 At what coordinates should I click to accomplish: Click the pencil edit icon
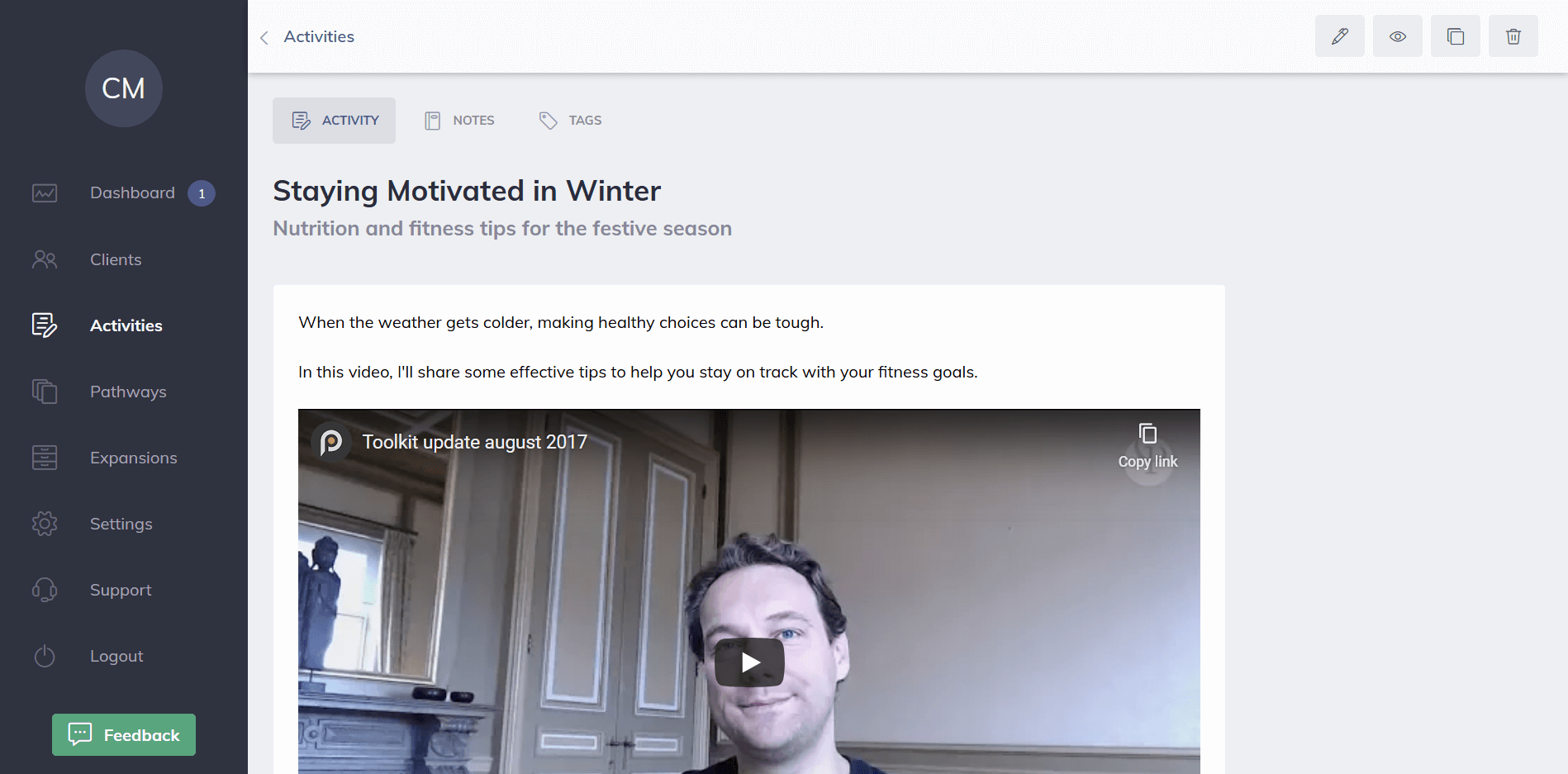(x=1339, y=36)
